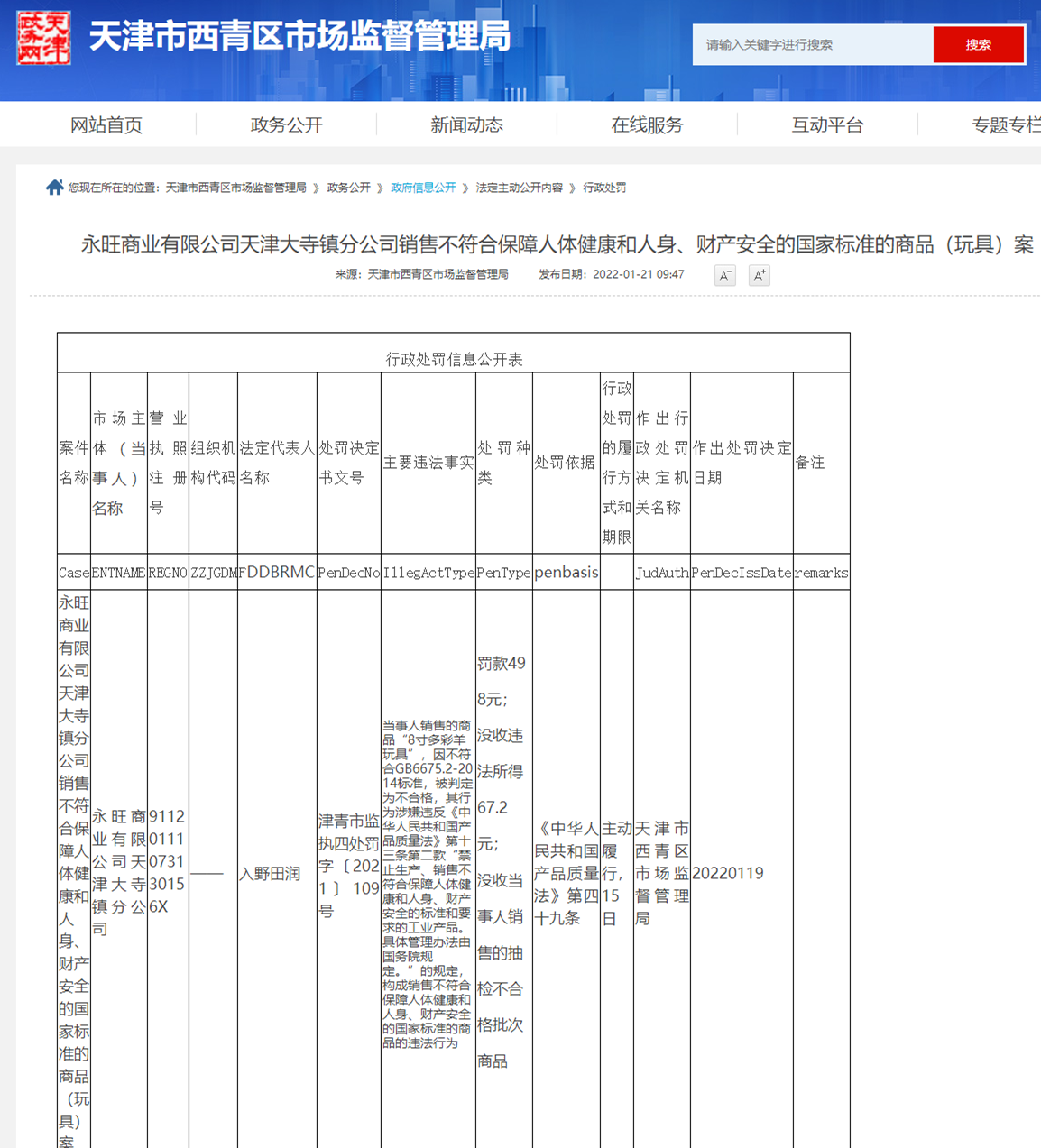Click the 案件名称 column header
1041x1148 pixels.
pos(74,463)
